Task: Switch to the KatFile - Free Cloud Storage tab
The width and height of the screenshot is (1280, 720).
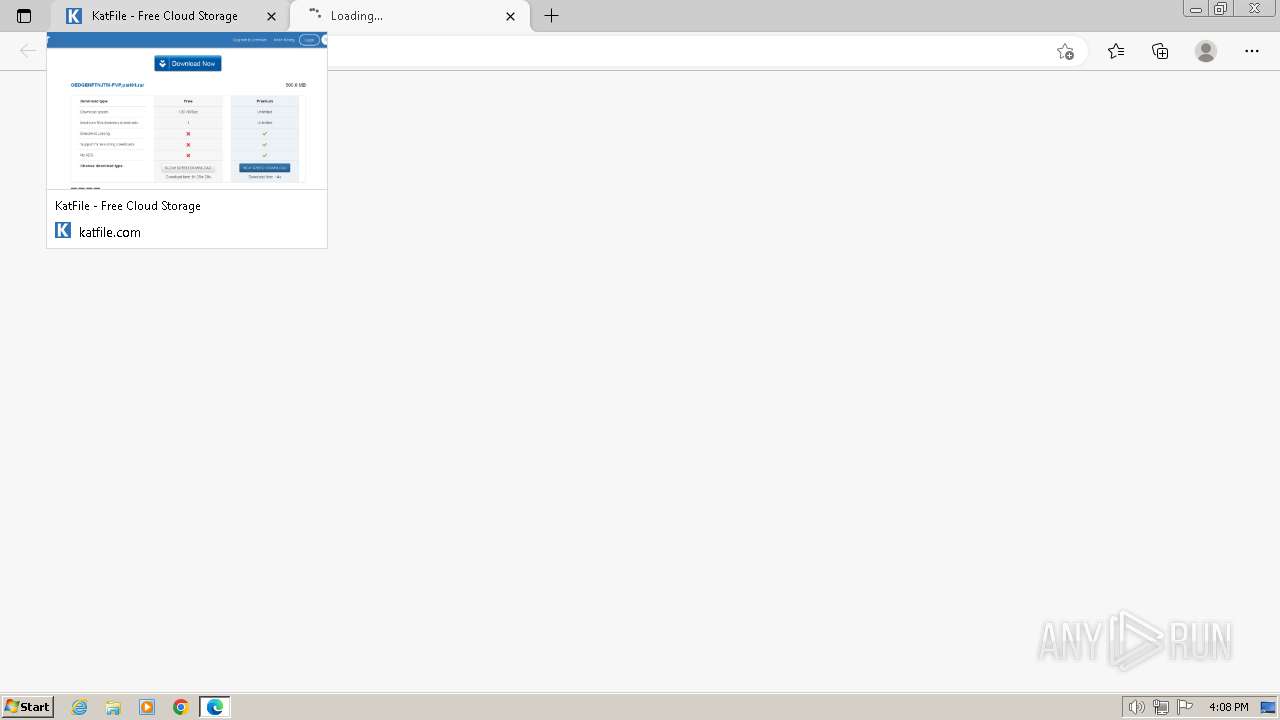Action: (x=170, y=16)
